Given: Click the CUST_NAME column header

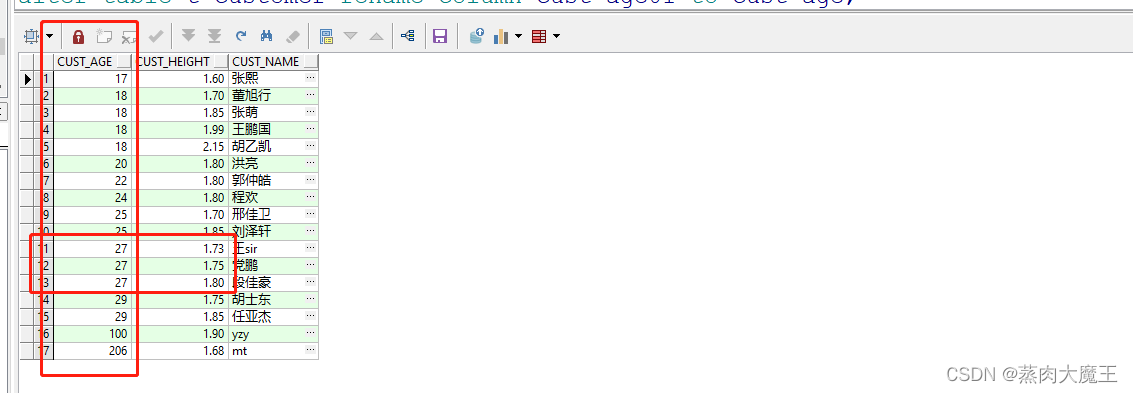Looking at the screenshot, I should pos(274,61).
